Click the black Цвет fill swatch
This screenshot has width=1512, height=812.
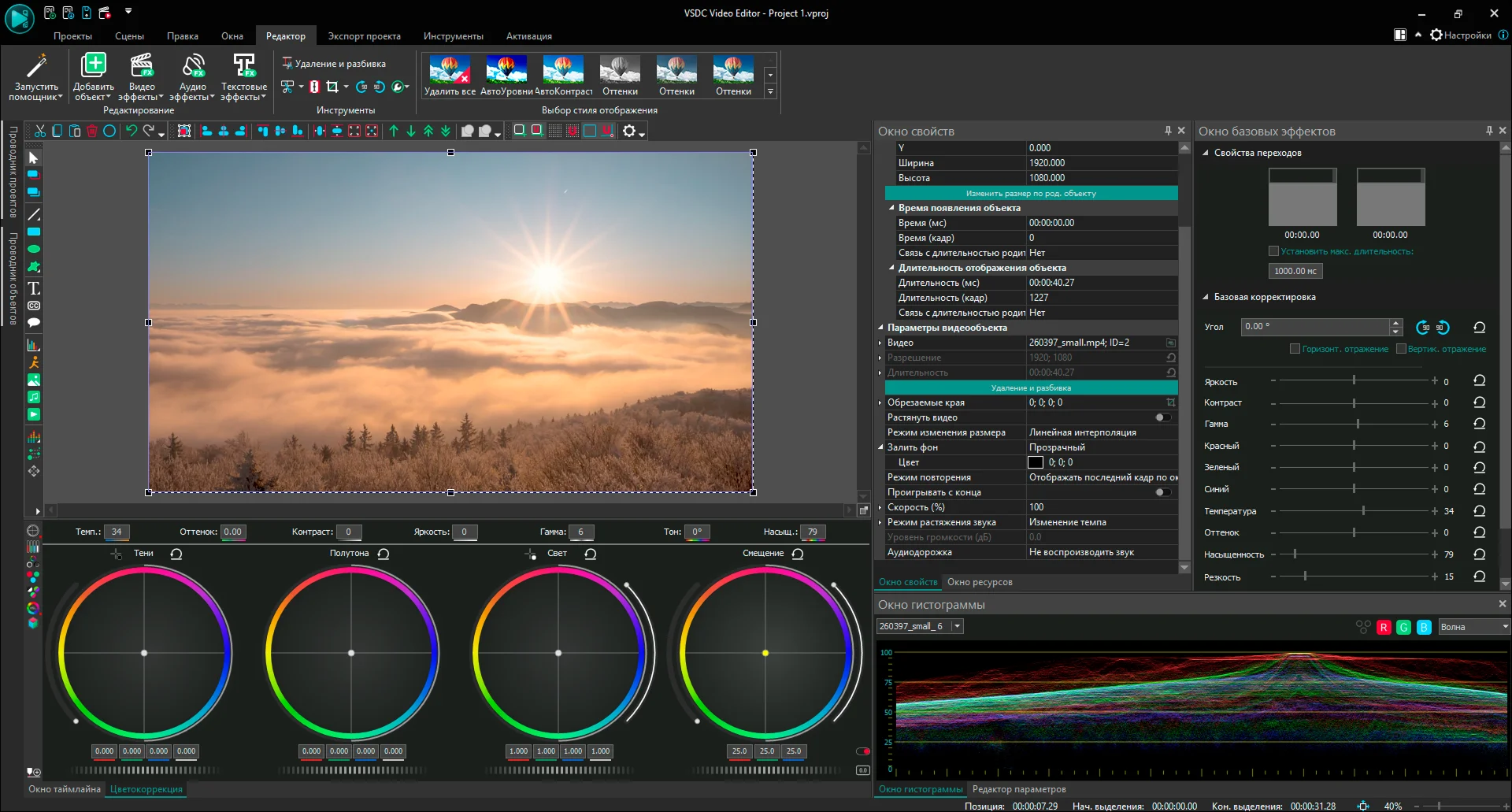pyautogui.click(x=1036, y=462)
